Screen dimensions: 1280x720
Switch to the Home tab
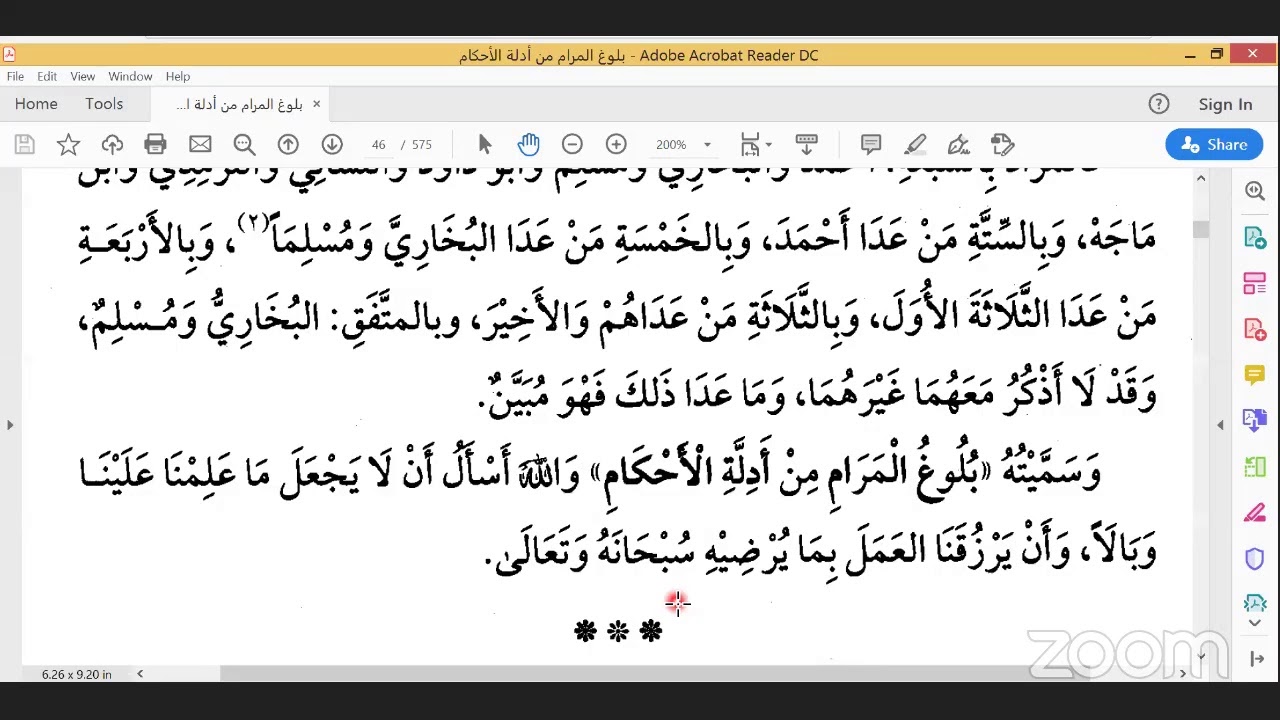click(36, 104)
